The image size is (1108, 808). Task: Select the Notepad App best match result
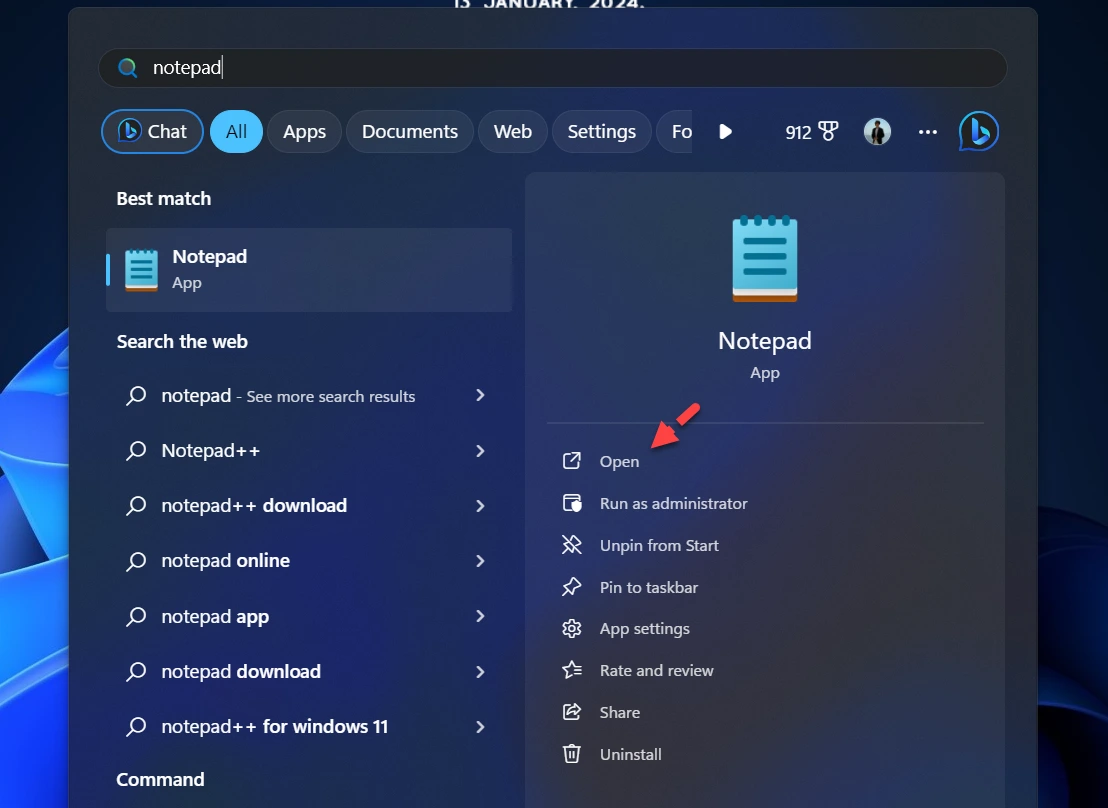click(309, 270)
